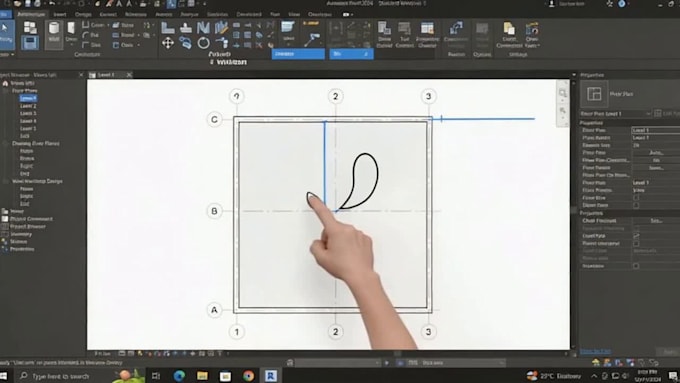The width and height of the screenshot is (680, 383).
Task: Click grid bubble C on the drawing
Action: tap(214, 119)
